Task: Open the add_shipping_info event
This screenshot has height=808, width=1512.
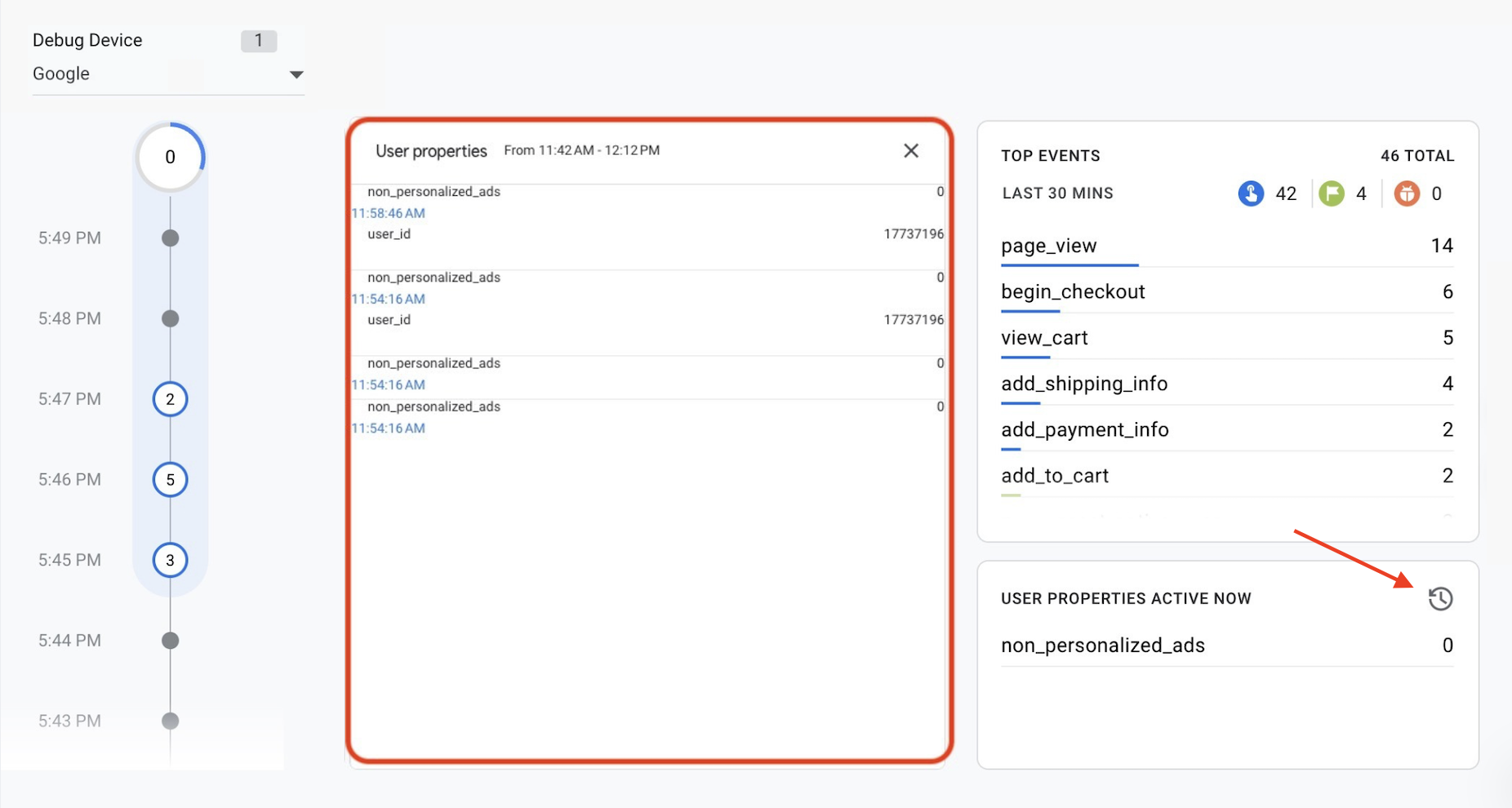Action: pyautogui.click(x=1084, y=384)
